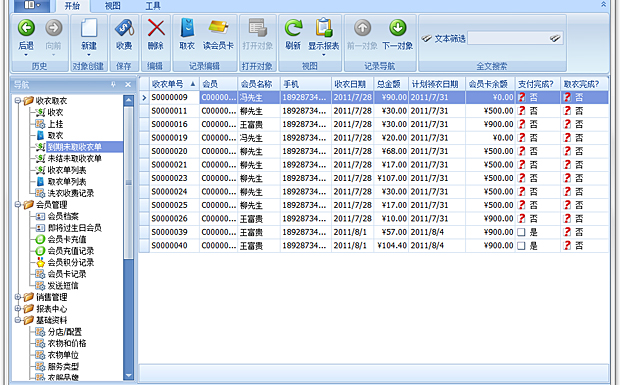Image resolution: width=620 pixels, height=385 pixels.
Task: Click the grey 前一对象 up arrow icon
Action: 362,28
